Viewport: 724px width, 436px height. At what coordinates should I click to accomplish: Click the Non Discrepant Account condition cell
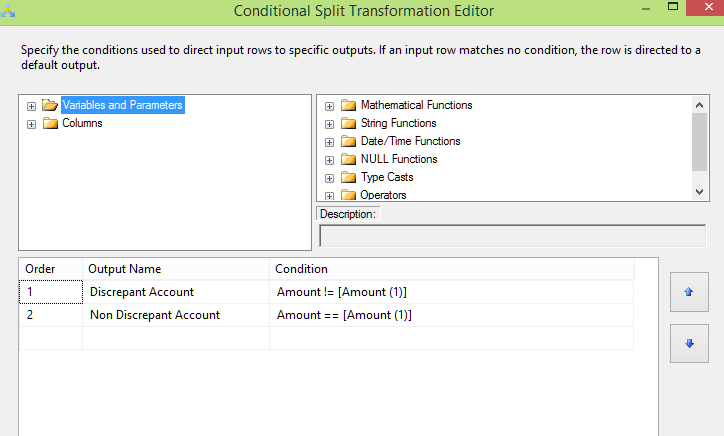[x=451, y=315]
